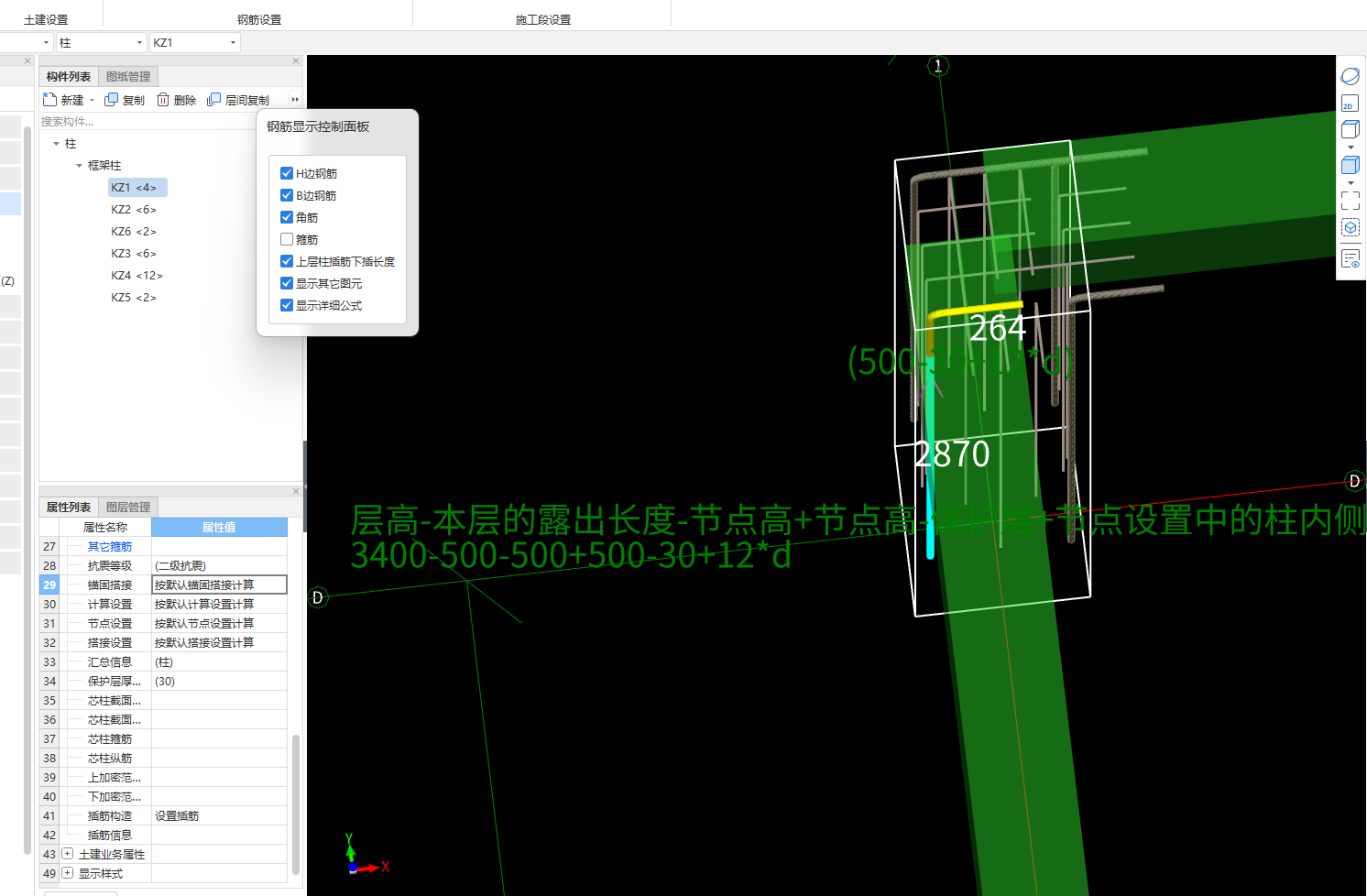Click the property list vertical scrollbar
The image size is (1367, 896).
tap(296, 803)
